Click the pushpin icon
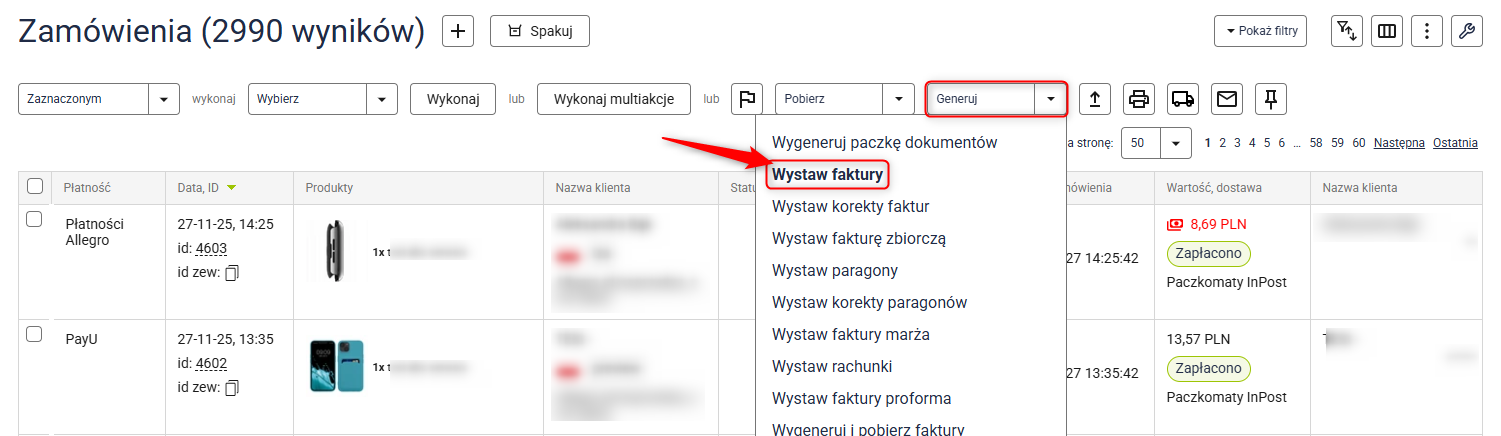This screenshot has height=436, width=1501. coord(1271,99)
